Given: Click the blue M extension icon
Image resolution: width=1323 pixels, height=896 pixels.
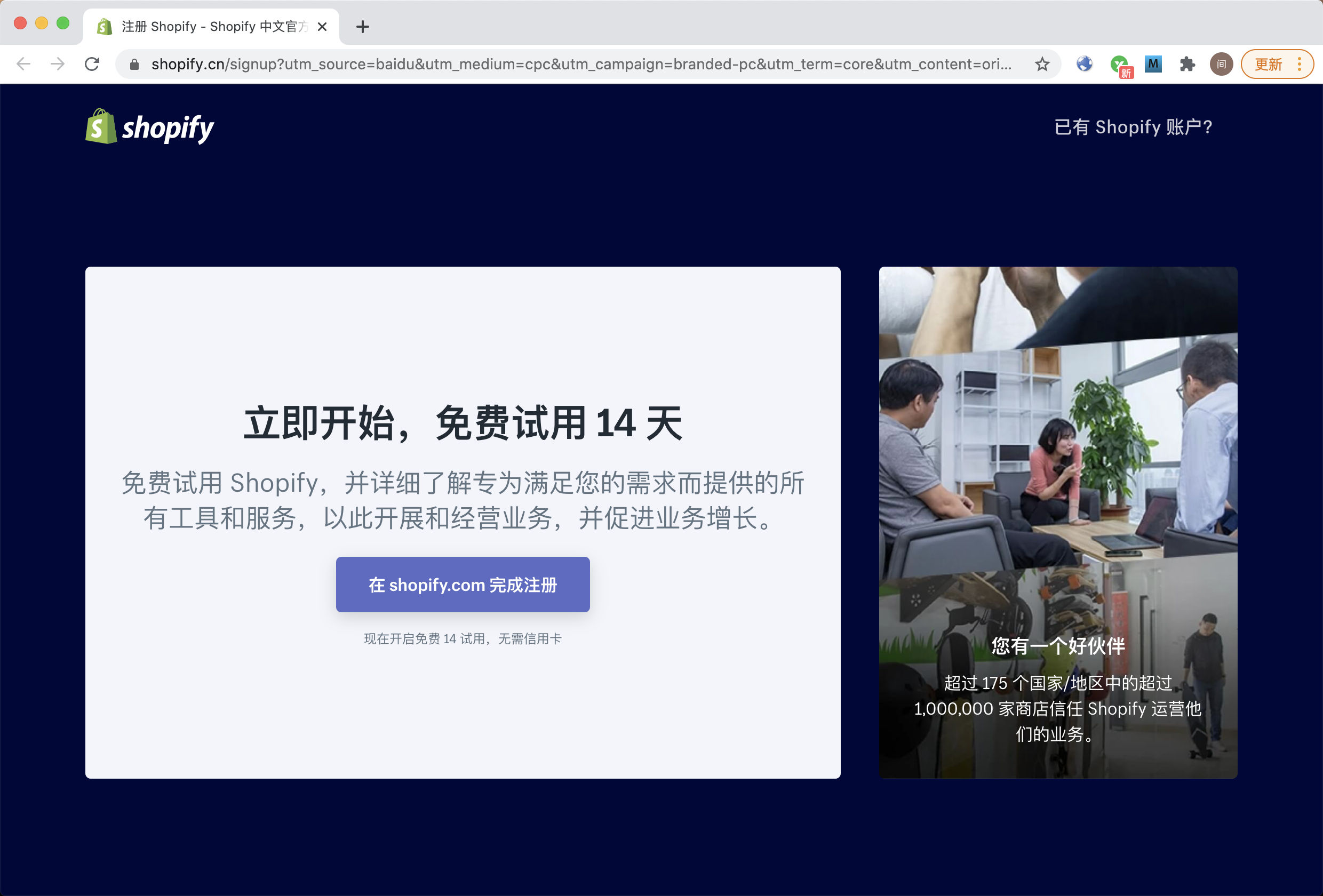Looking at the screenshot, I should pos(1153,64).
